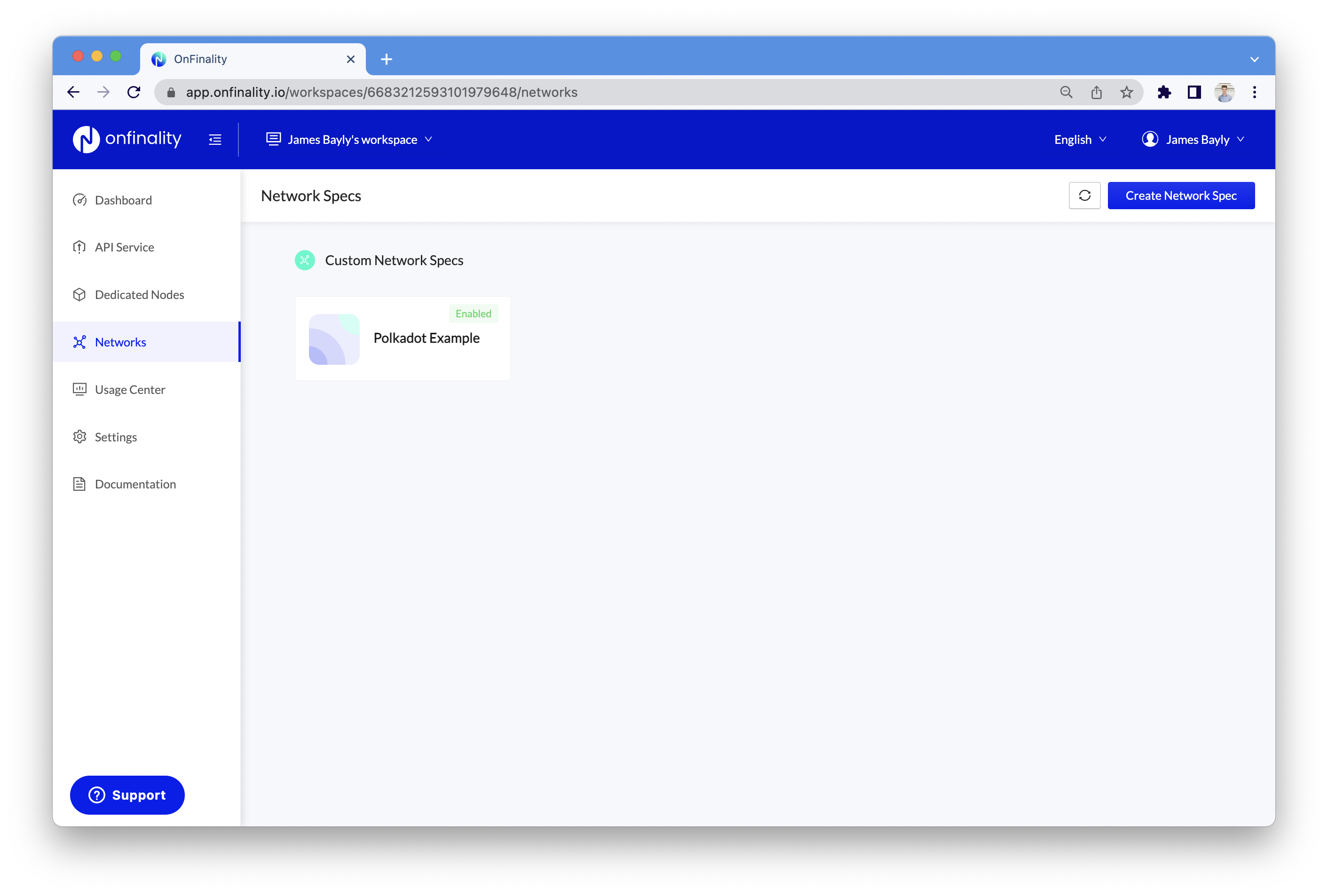Open the API Service sidebar item
Image resolution: width=1328 pixels, height=896 pixels.
pyautogui.click(x=124, y=247)
